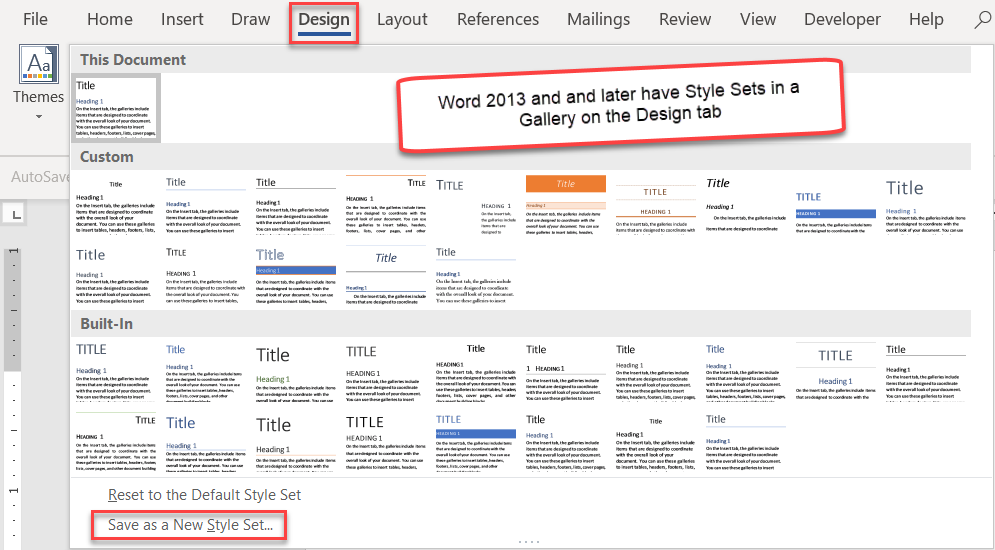995x550 pixels.
Task: Pick Built-In style set with right-aligned small-caps TITLE
Action: tap(115, 442)
